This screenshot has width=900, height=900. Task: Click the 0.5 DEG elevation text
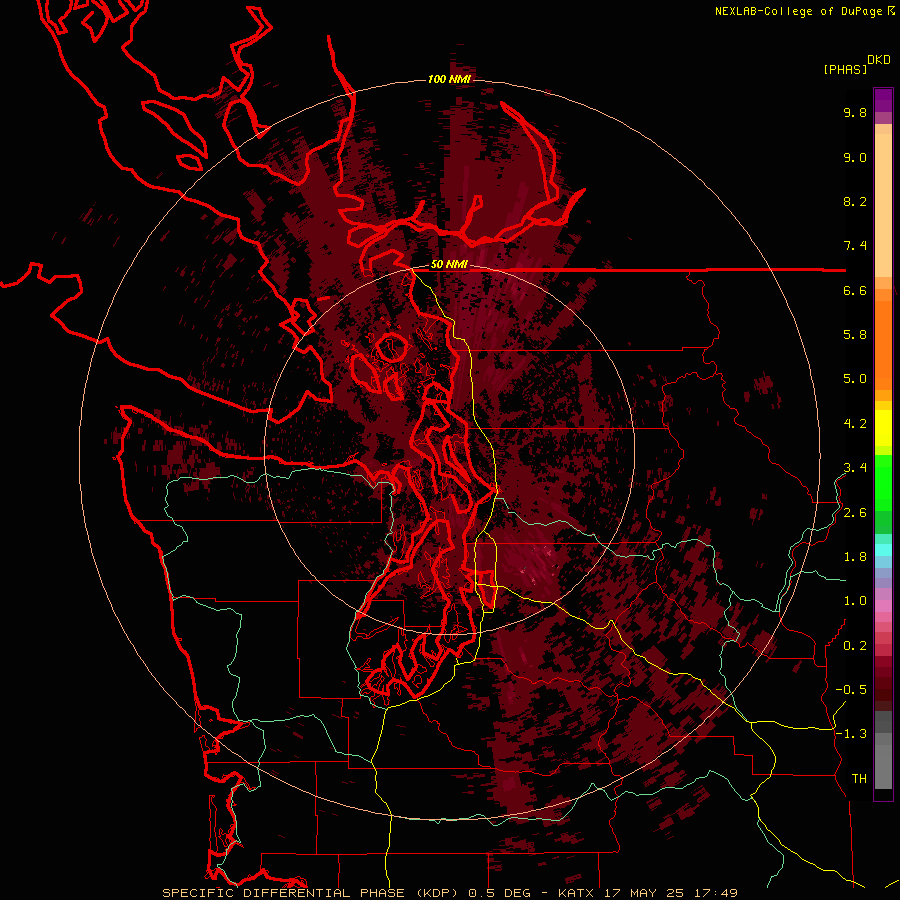click(499, 893)
